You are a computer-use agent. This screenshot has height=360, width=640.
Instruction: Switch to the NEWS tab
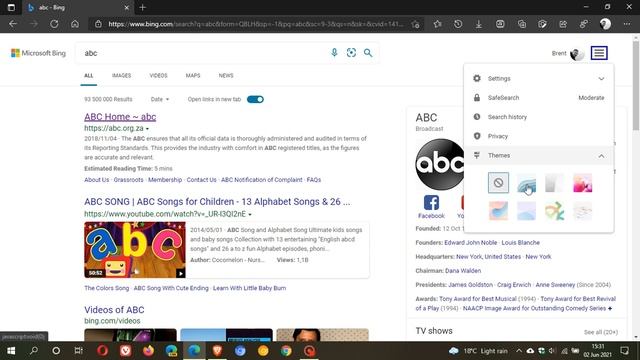point(226,76)
